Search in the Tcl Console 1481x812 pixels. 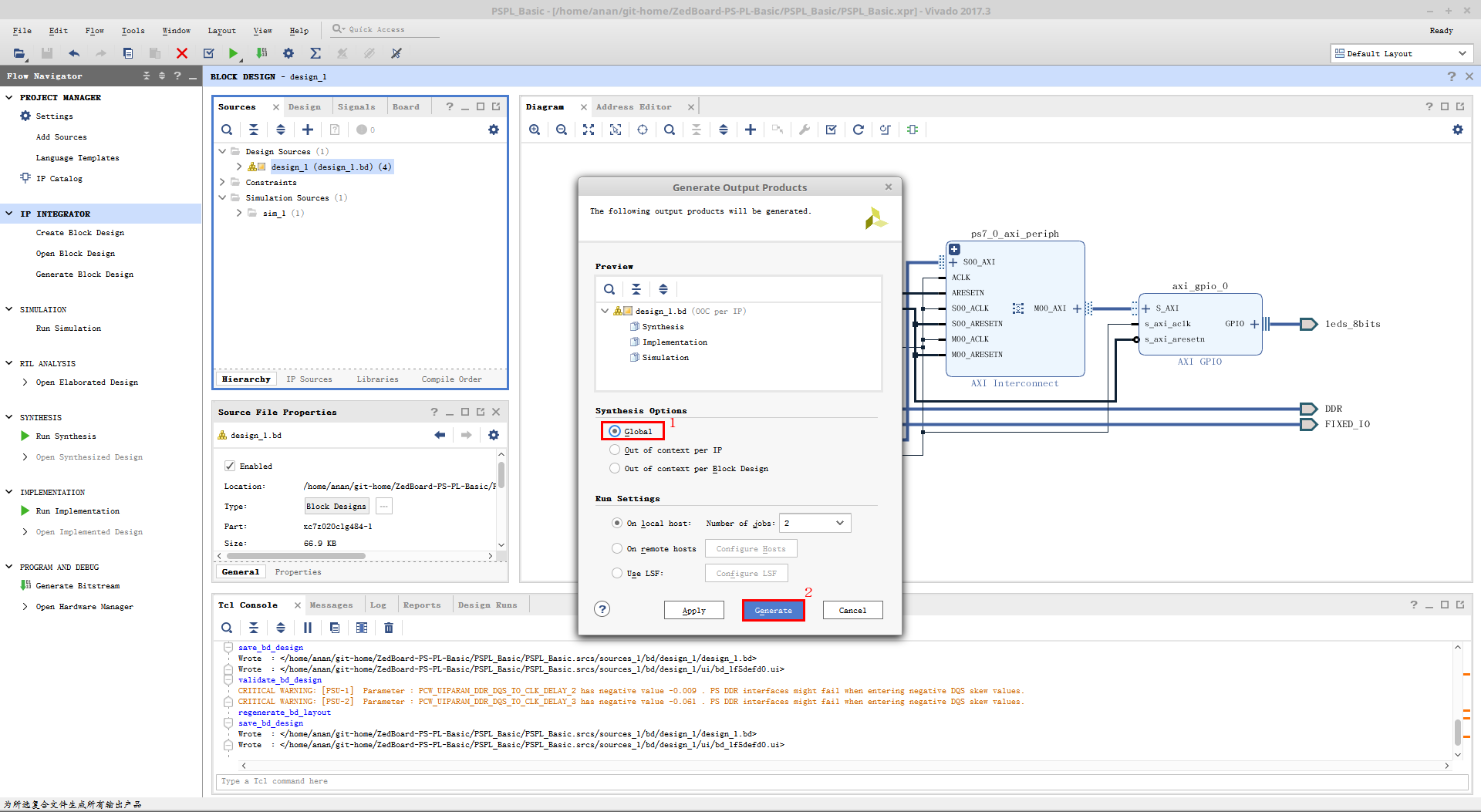(227, 628)
